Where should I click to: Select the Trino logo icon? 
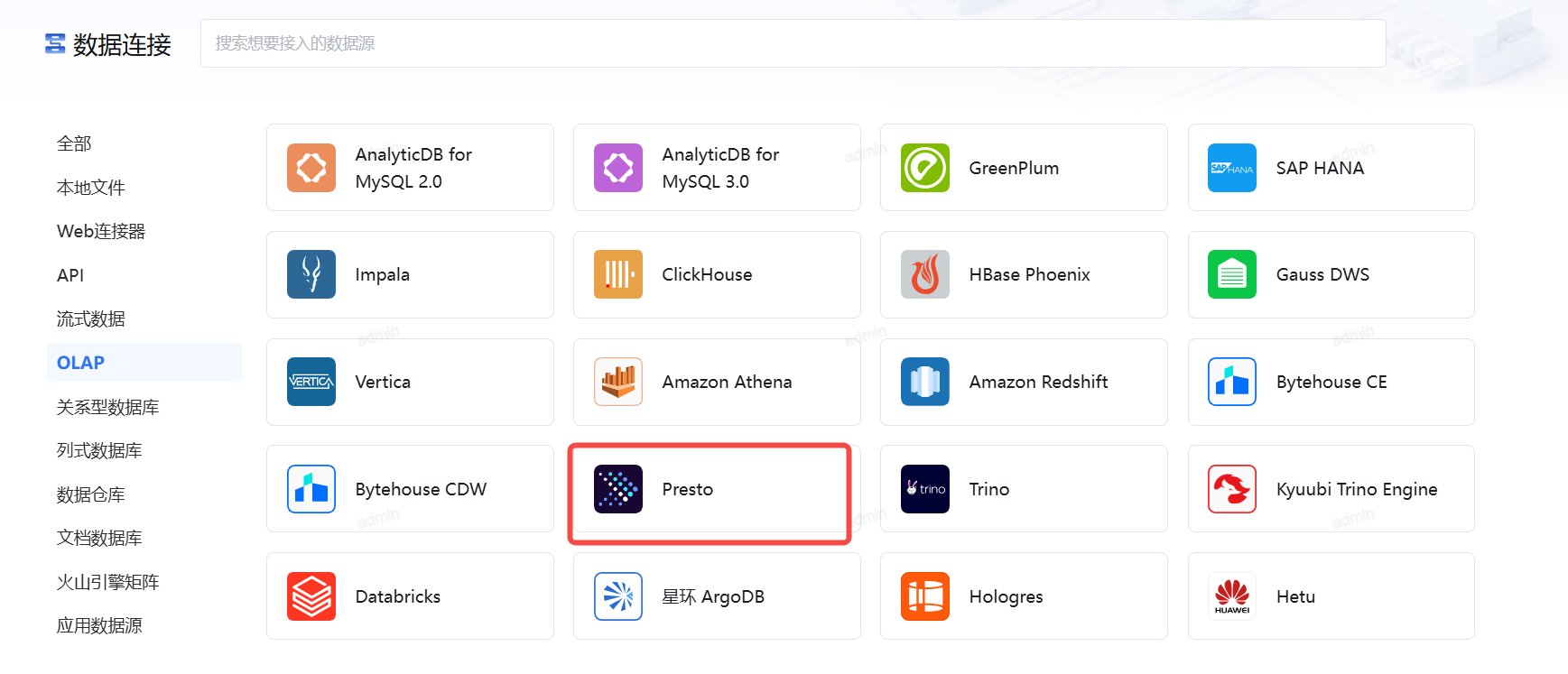click(x=924, y=489)
